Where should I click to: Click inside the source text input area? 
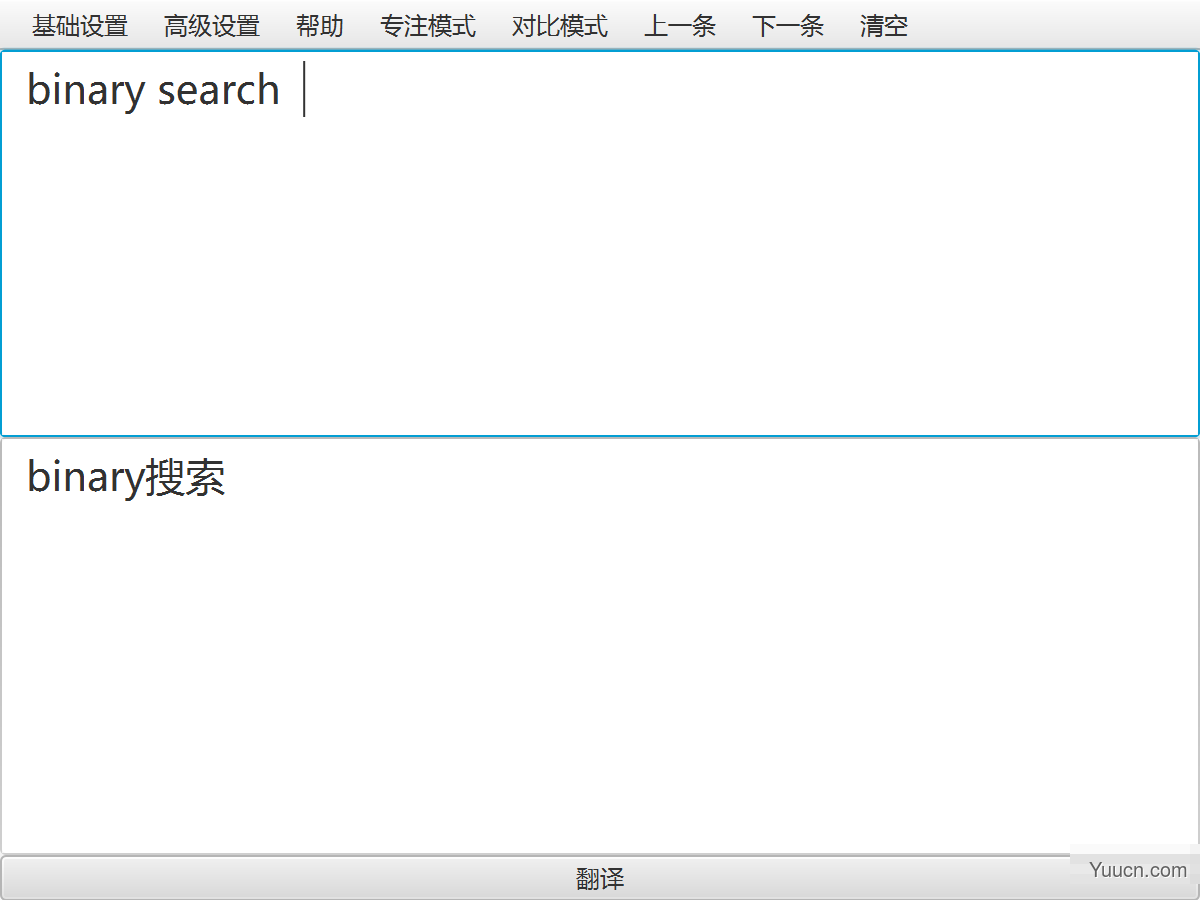click(x=600, y=240)
